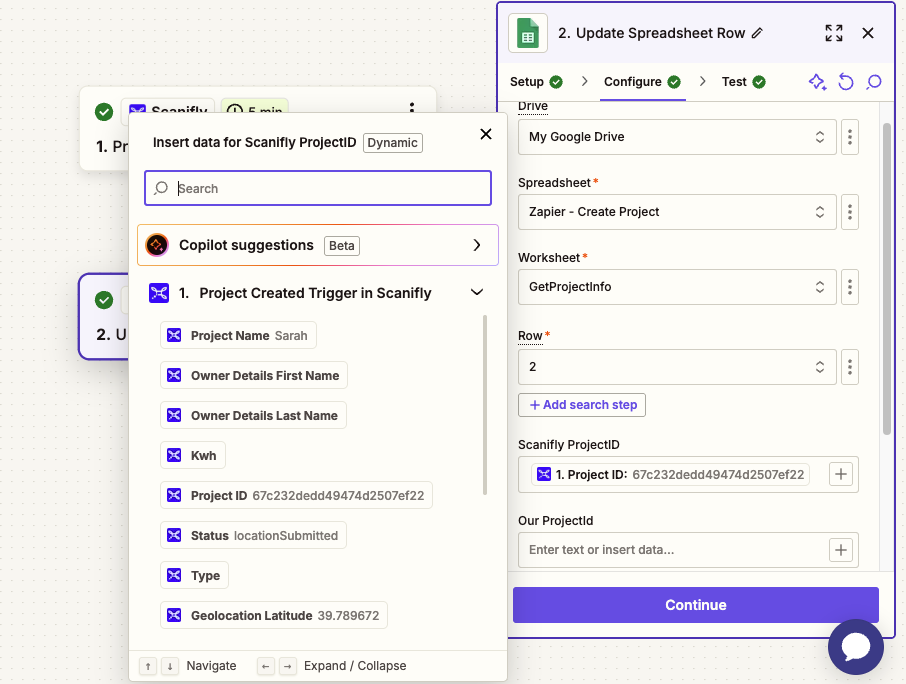
Task: Insert the Kwh field
Action: pos(193,455)
